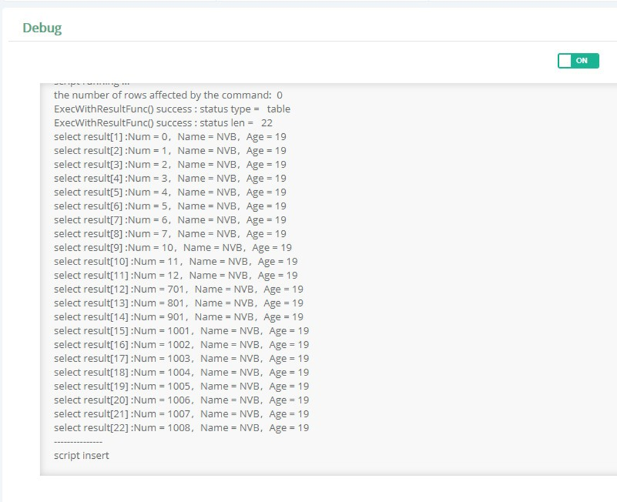Select the result[17] Num = 1003 line

(x=181, y=358)
